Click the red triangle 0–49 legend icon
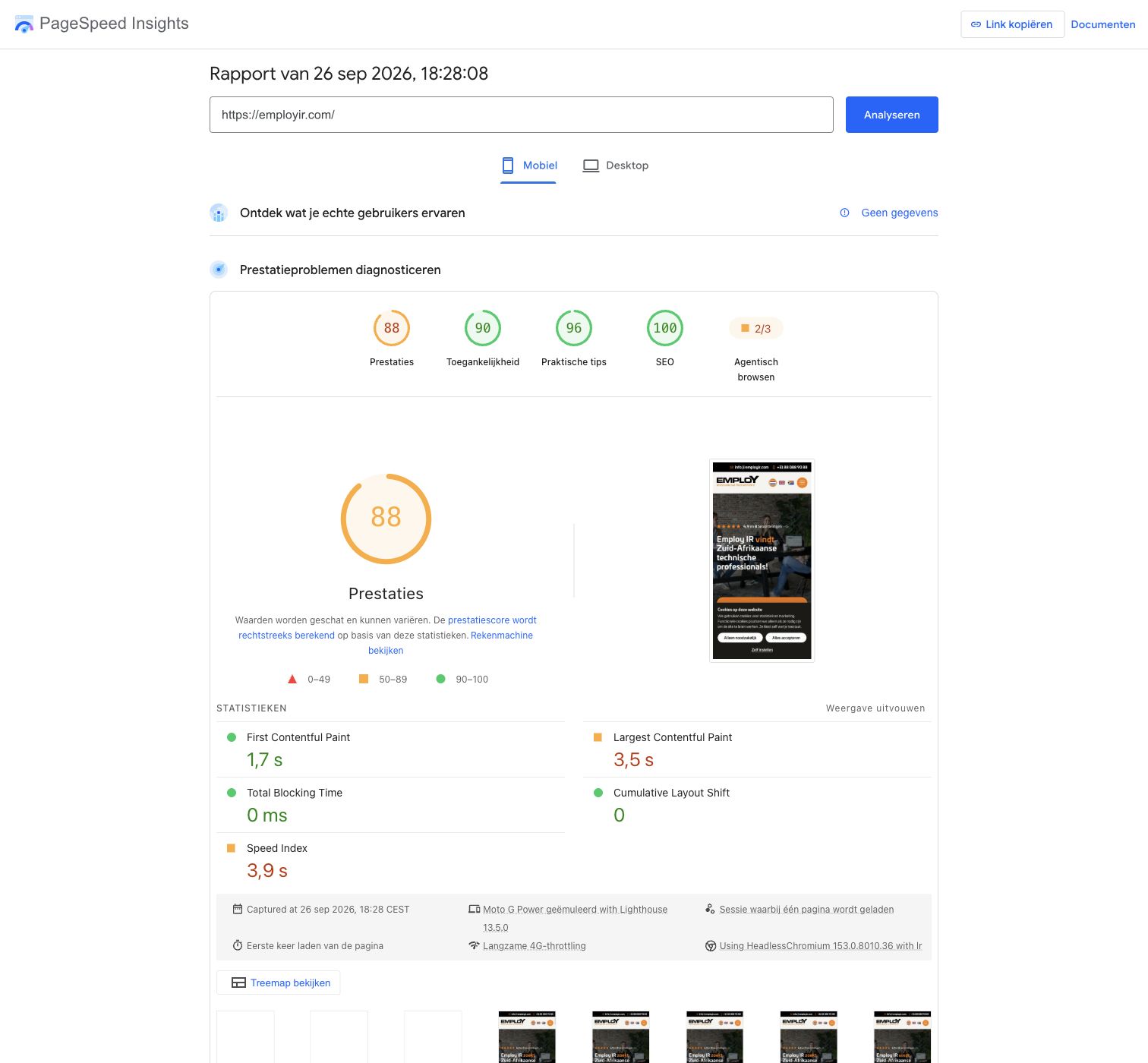 click(292, 679)
